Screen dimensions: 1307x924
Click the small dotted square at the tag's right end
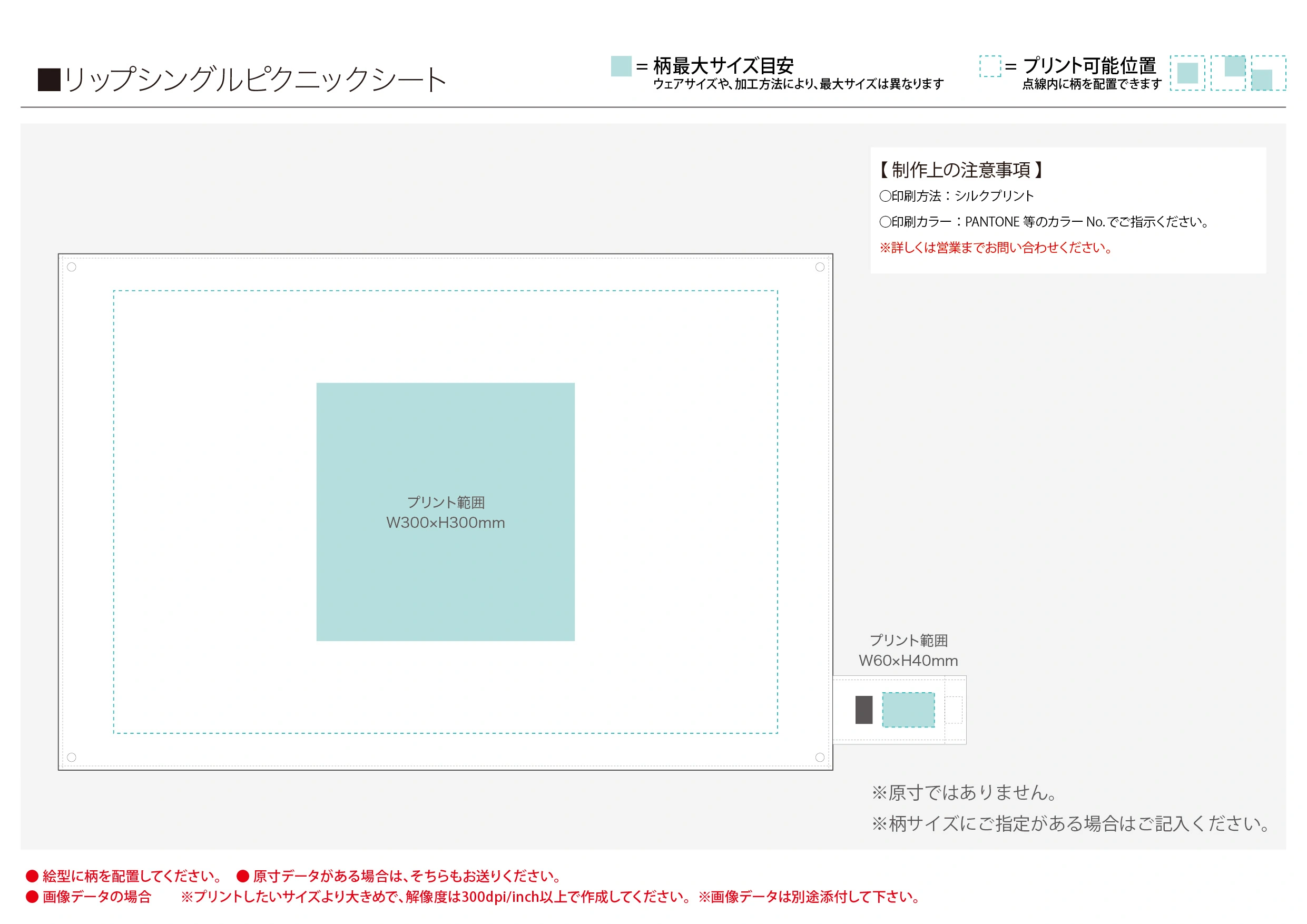tap(954, 710)
